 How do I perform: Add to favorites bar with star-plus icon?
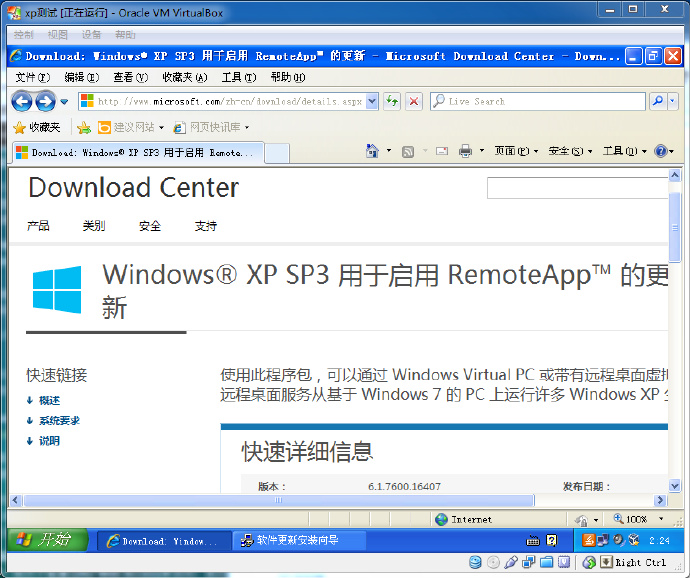click(x=84, y=128)
